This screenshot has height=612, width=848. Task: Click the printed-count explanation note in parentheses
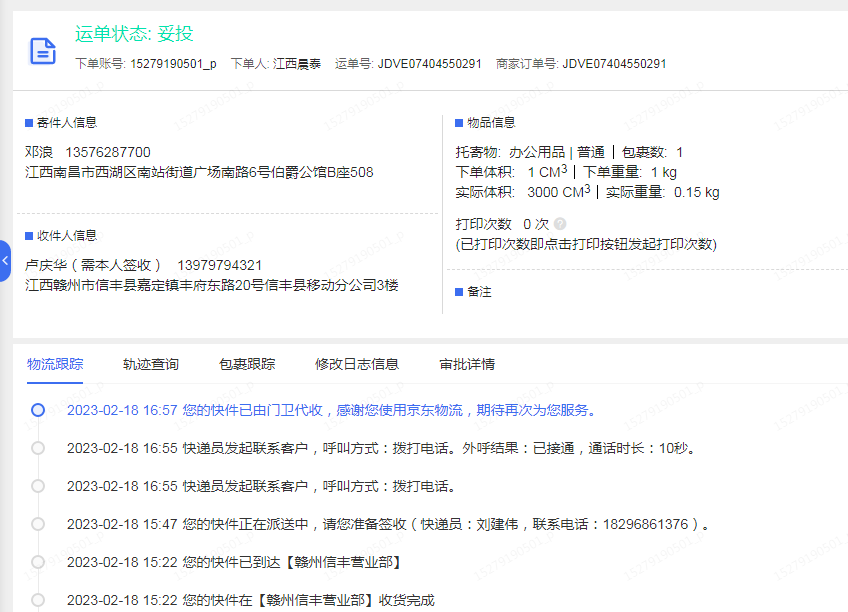pyautogui.click(x=586, y=244)
